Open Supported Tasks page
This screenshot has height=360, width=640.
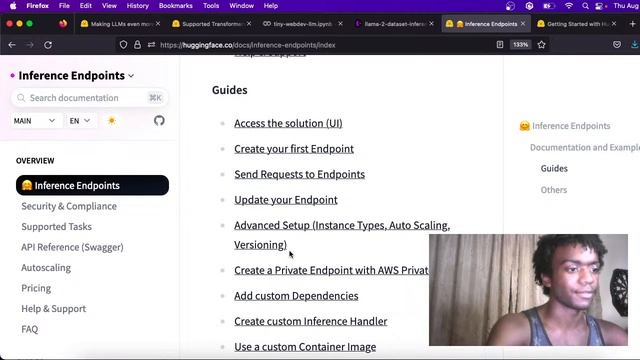[56, 227]
